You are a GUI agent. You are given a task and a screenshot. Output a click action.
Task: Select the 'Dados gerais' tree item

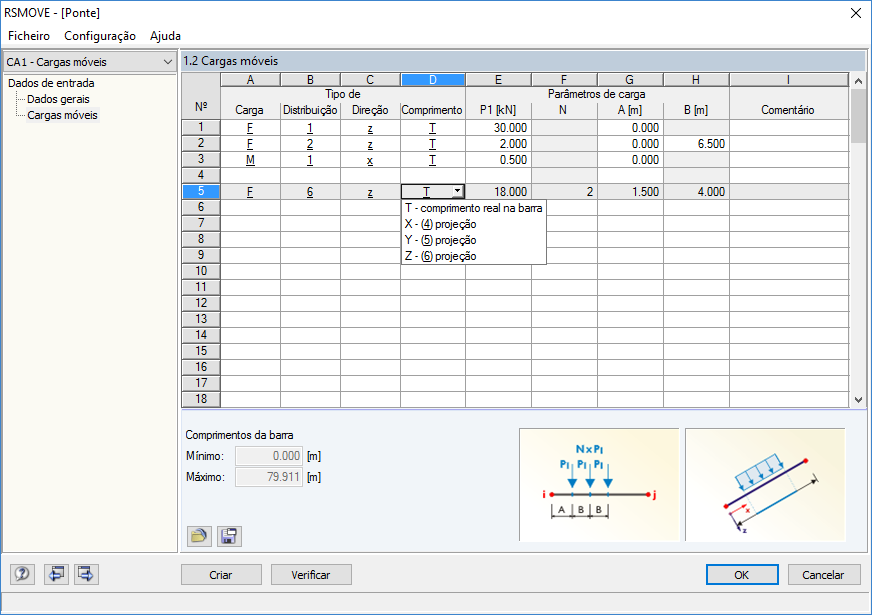tap(58, 99)
